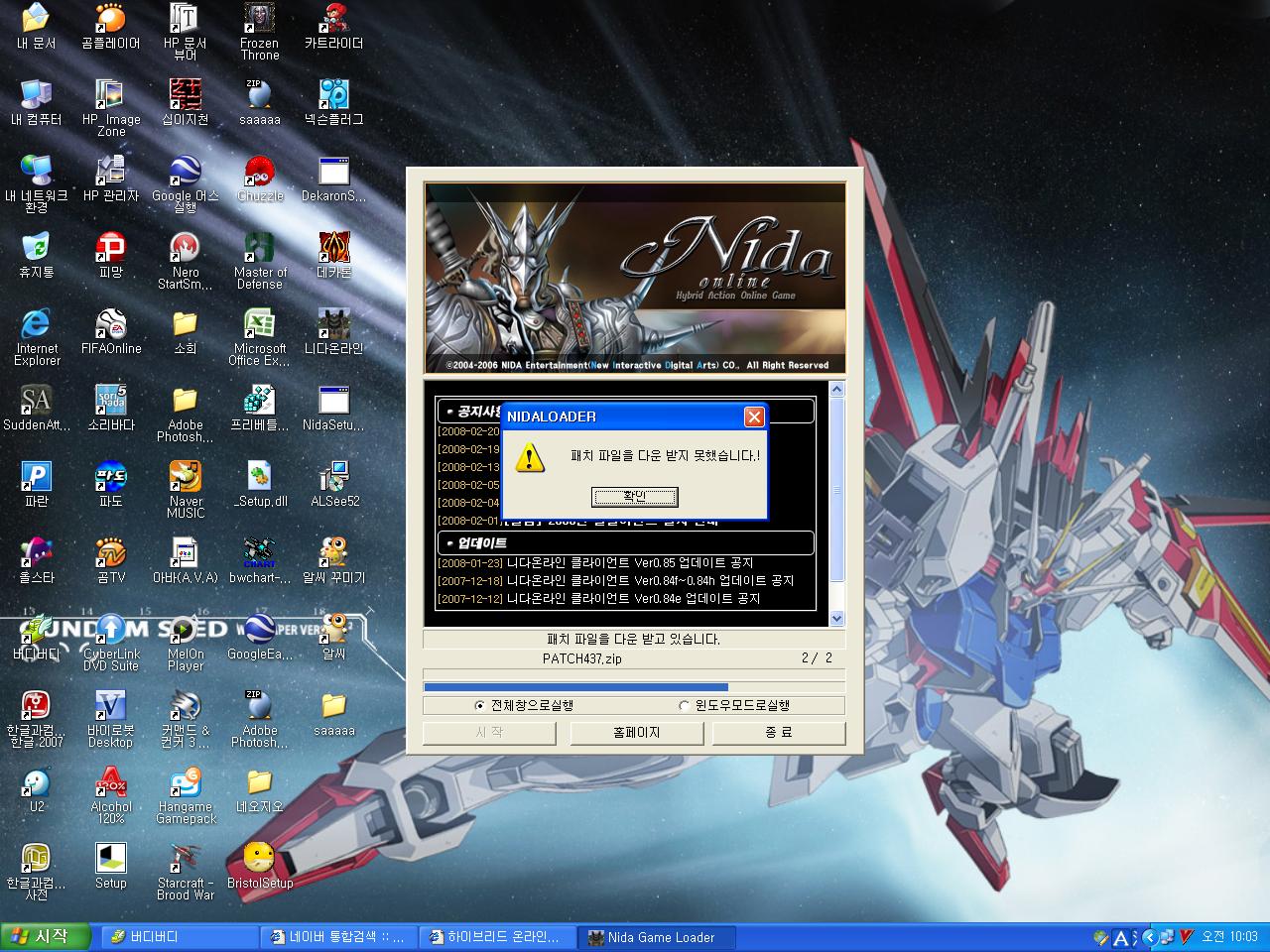Close the NIDALOADER error dialog
Screen dimensions: 1270x952
click(x=754, y=416)
